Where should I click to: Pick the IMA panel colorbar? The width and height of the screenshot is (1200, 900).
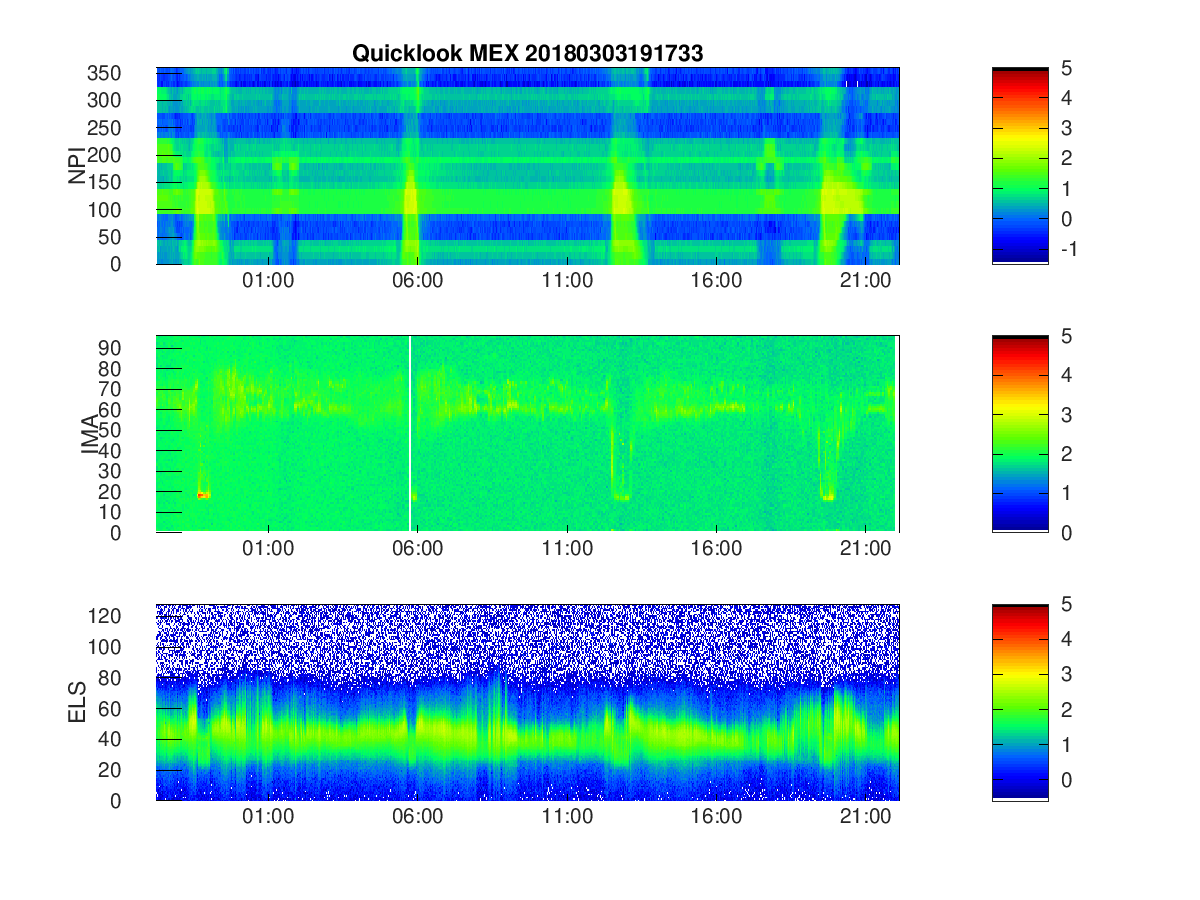pos(1020,434)
